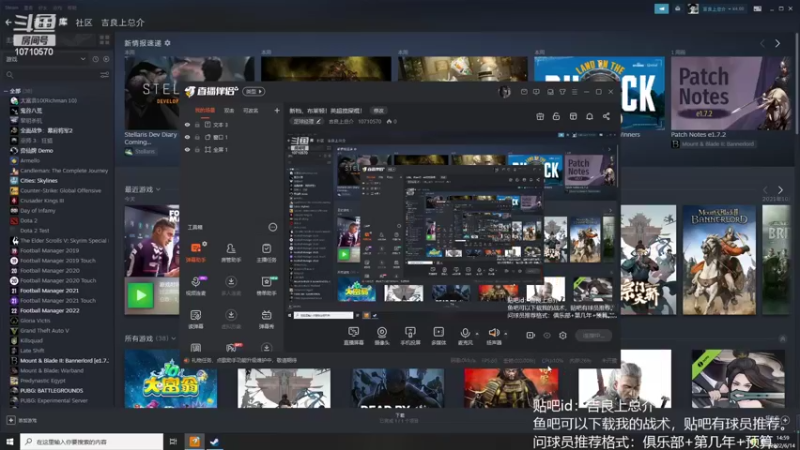Mute the microphone in Douyu companion
This screenshot has height=450, width=800.
click(465, 335)
